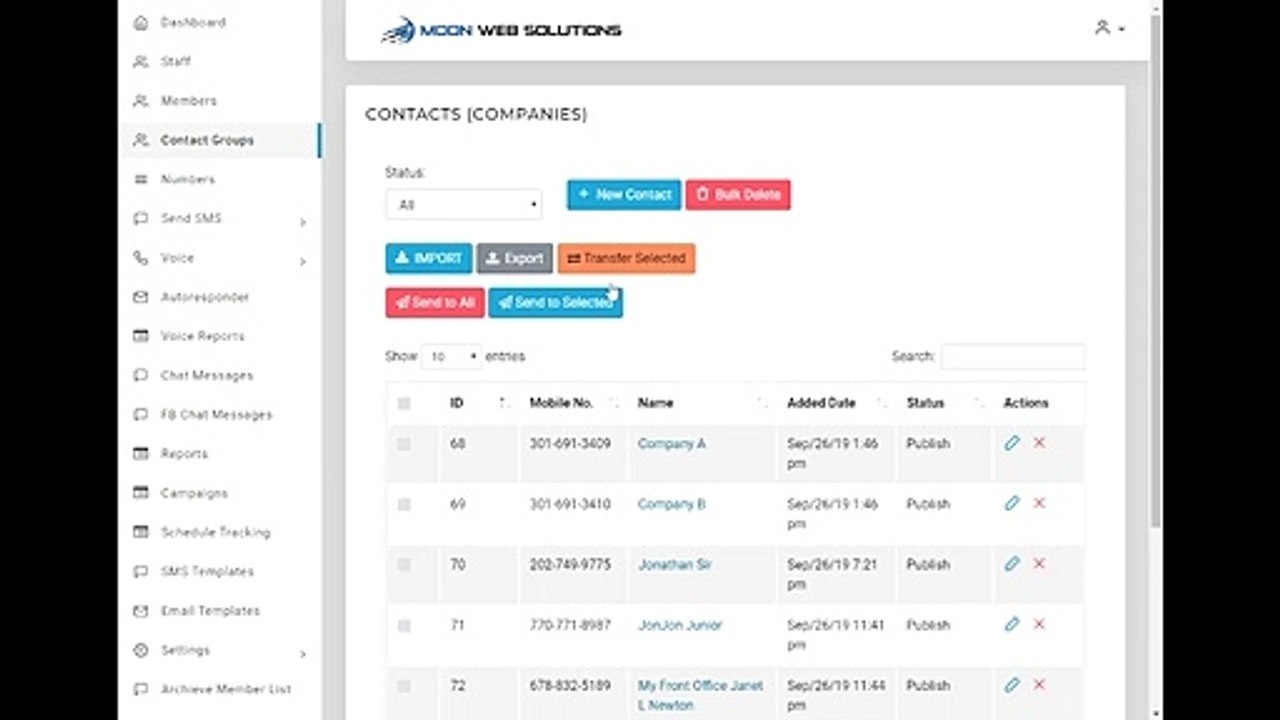1280x720 pixels.
Task: Click the Staff sidebar icon
Action: [141, 61]
